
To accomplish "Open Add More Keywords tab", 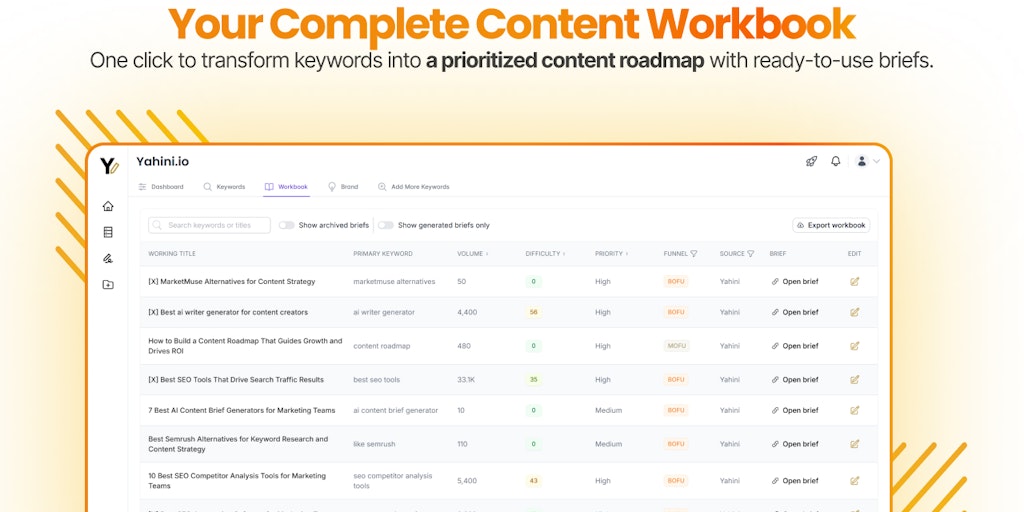I will [x=413, y=187].
